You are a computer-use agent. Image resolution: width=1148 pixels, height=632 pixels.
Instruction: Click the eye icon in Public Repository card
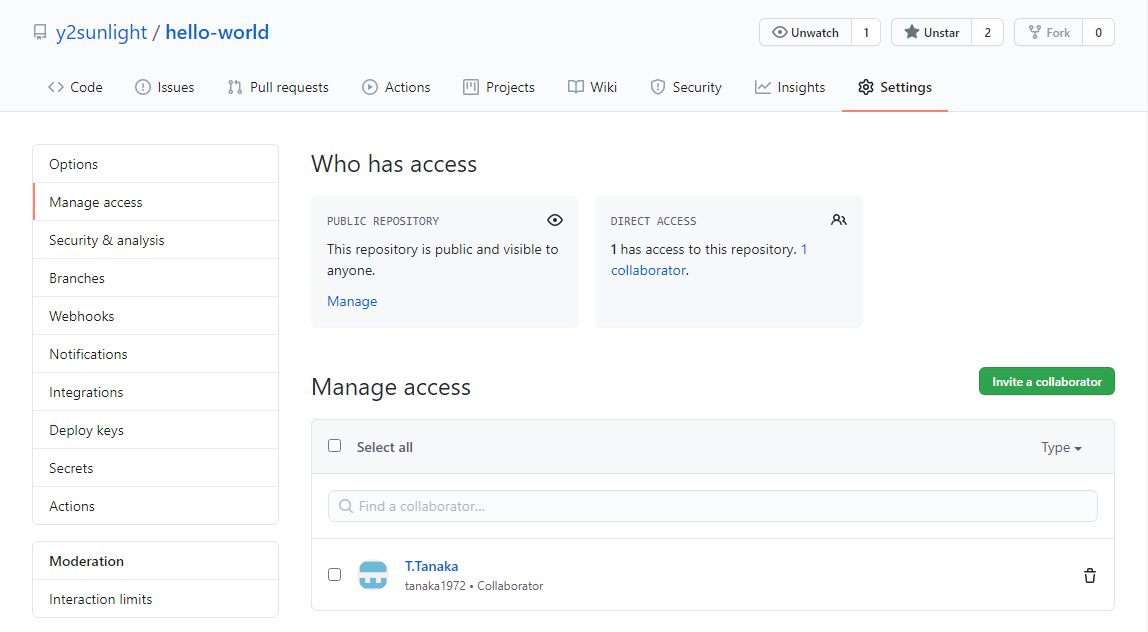click(x=555, y=220)
